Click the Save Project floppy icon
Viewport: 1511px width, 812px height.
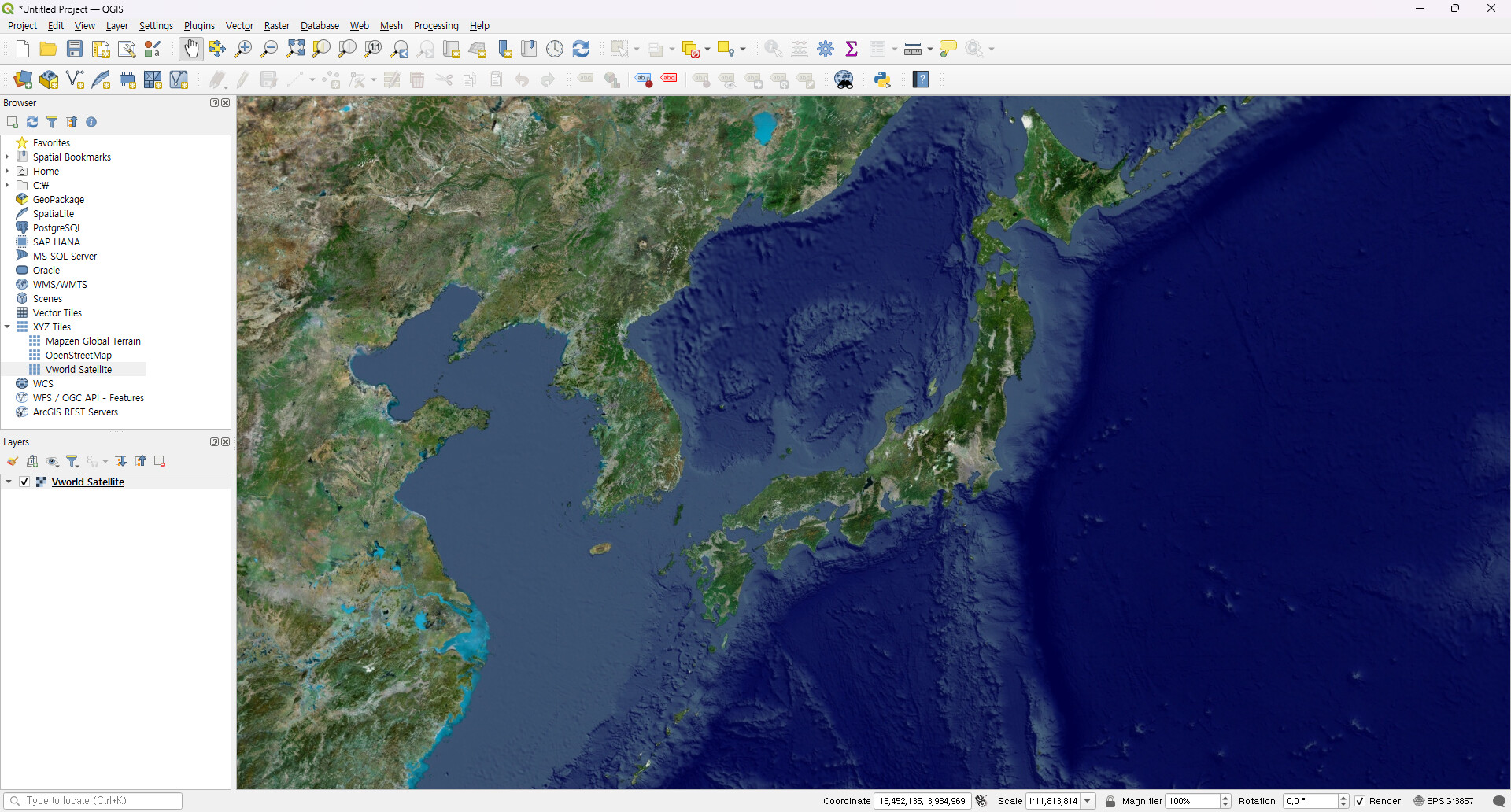pos(75,49)
